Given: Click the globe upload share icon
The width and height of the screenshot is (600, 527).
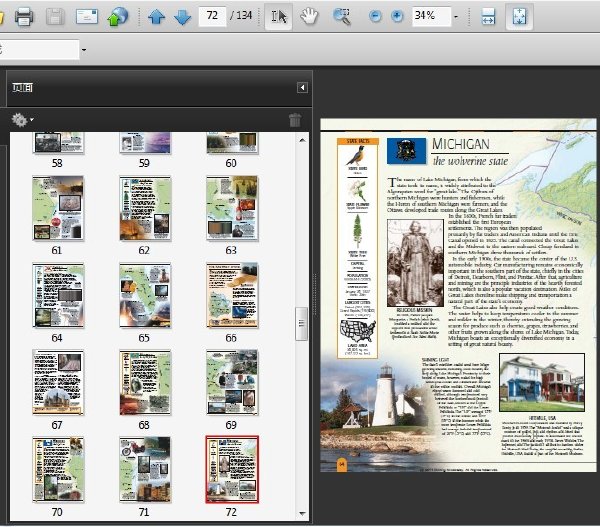Looking at the screenshot, I should coord(118,17).
